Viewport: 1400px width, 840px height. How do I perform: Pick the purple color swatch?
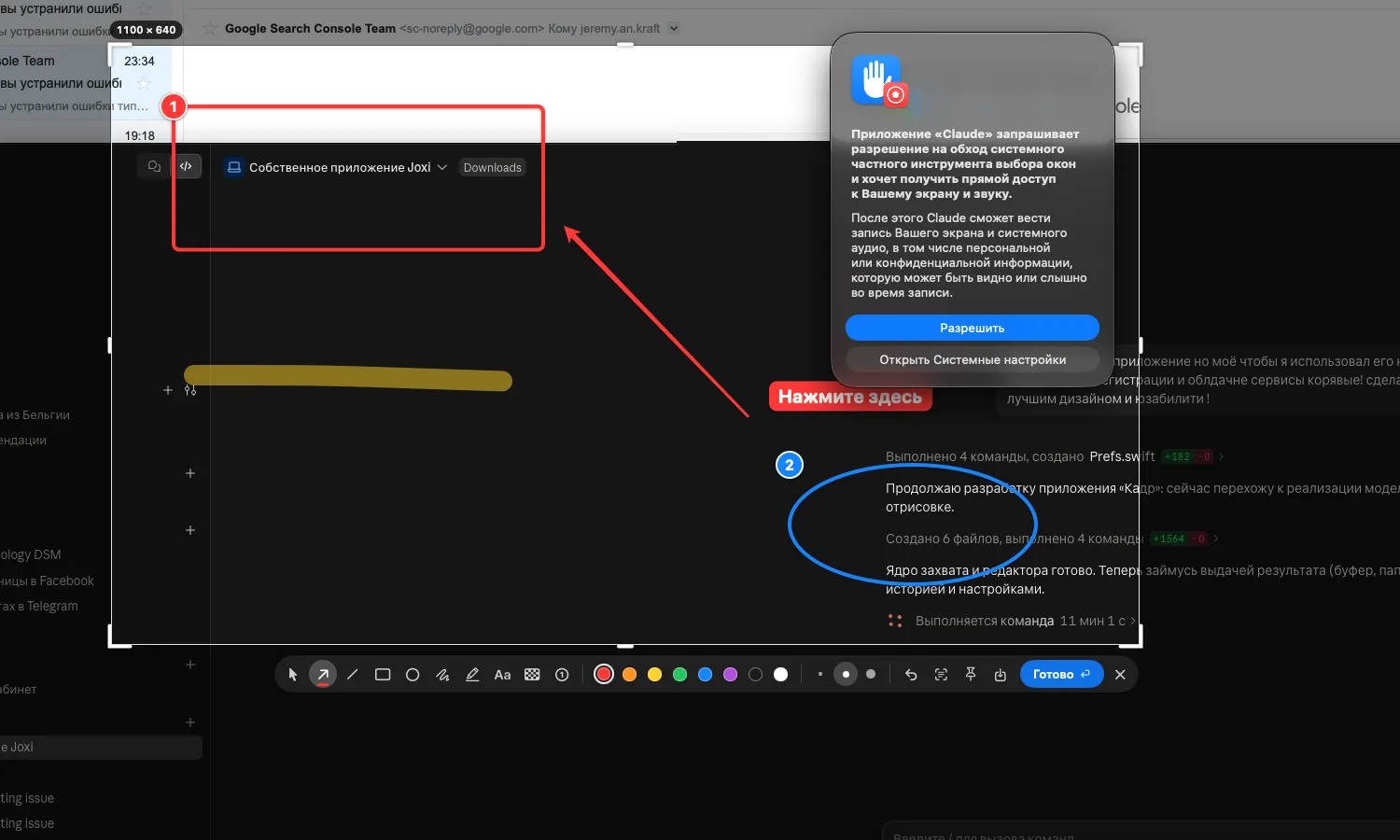731,675
